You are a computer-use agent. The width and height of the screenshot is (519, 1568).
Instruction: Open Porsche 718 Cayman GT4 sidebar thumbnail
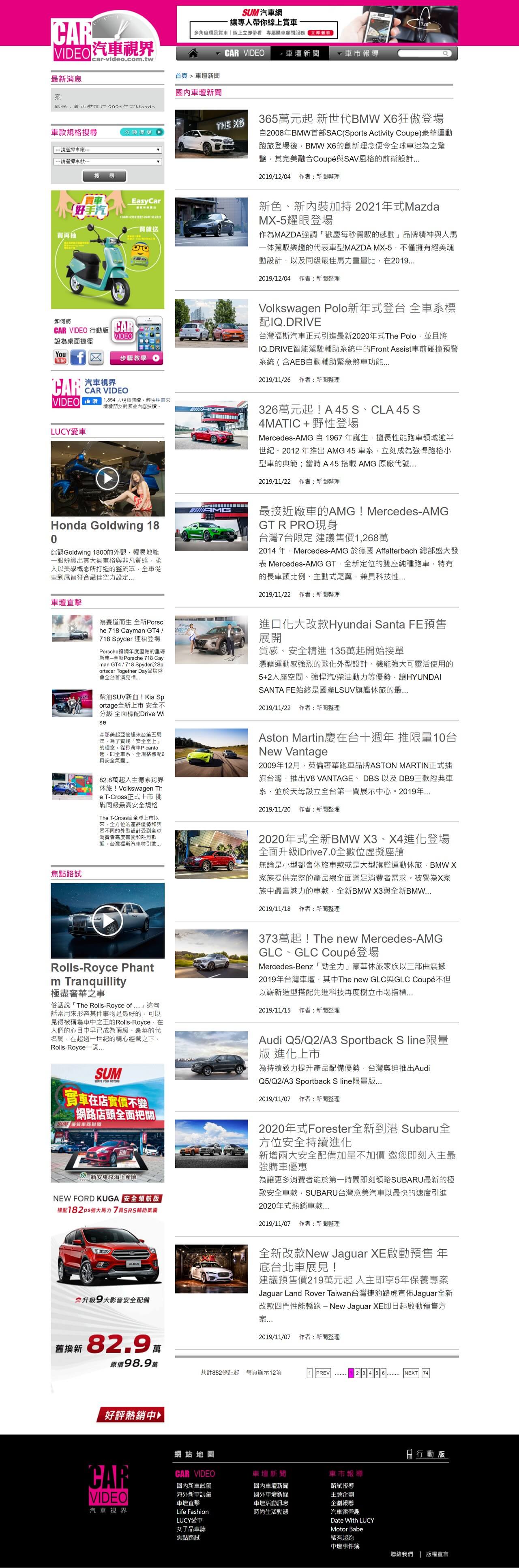(72, 628)
